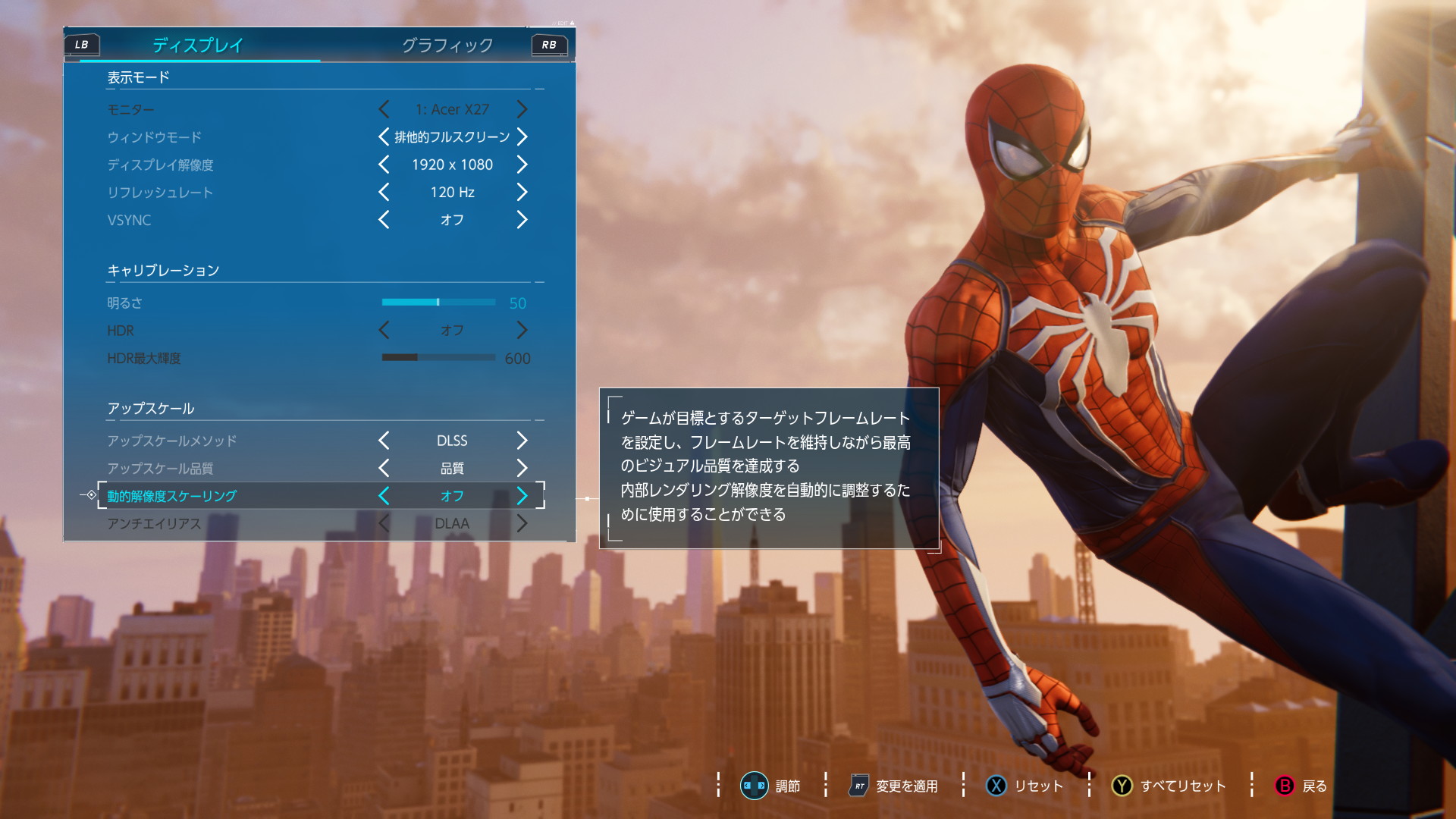Cycle ウィンドウモード to next option
The width and height of the screenshot is (1456, 819).
pos(522,136)
